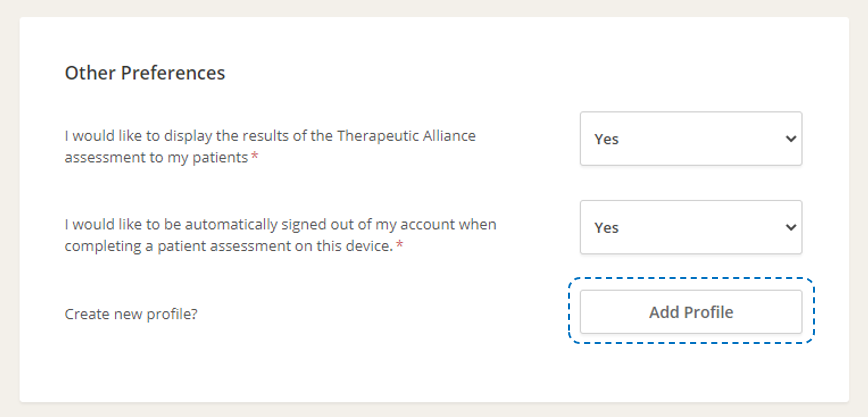The width and height of the screenshot is (868, 417).
Task: Click the text "assessment to my patients"
Action: coord(155,157)
